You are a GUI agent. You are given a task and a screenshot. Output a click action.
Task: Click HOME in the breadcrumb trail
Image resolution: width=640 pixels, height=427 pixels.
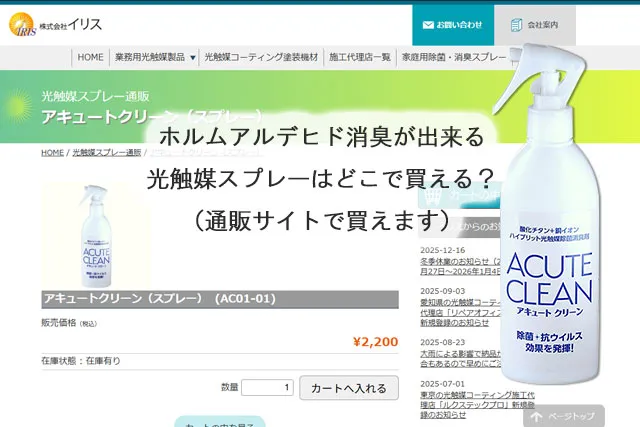point(52,152)
